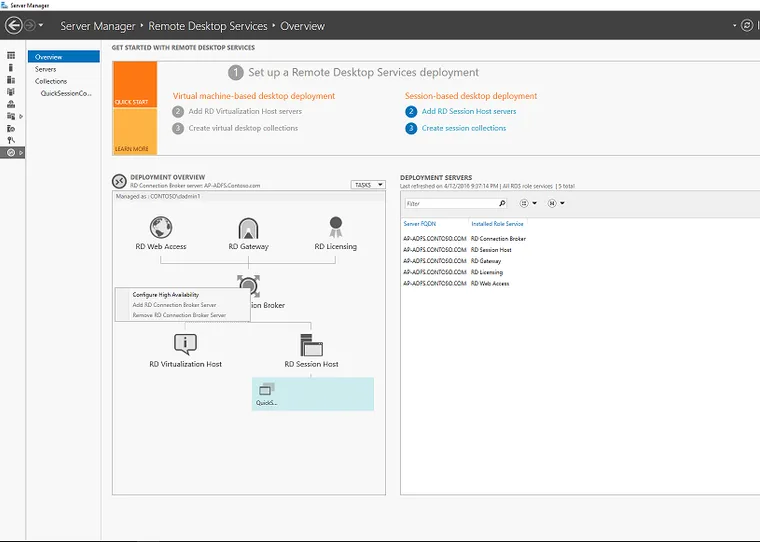The height and width of the screenshot is (542, 760).
Task: Open the list view options dropdown arrow
Action: point(535,204)
